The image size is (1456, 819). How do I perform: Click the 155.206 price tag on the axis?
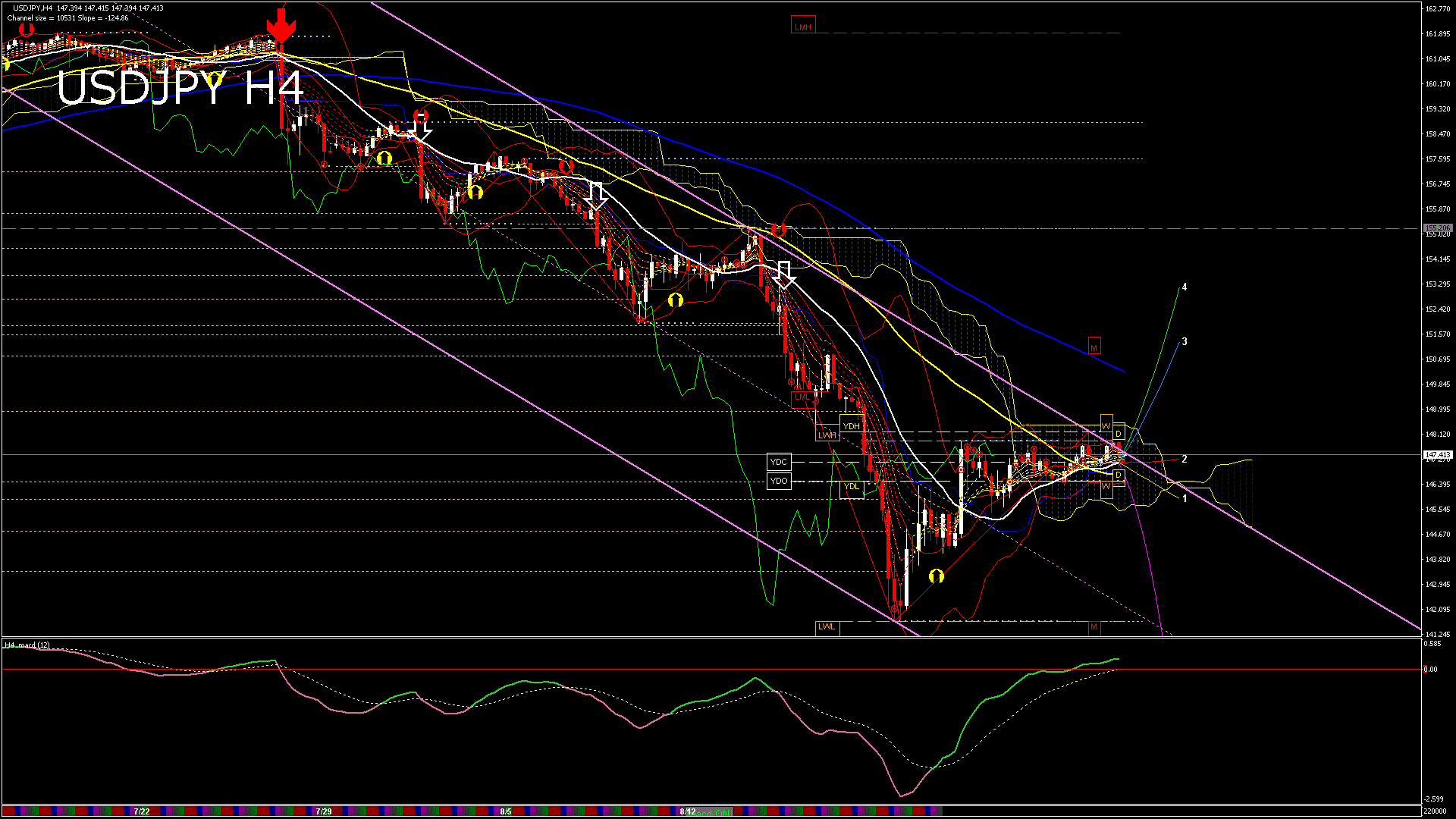[1438, 228]
